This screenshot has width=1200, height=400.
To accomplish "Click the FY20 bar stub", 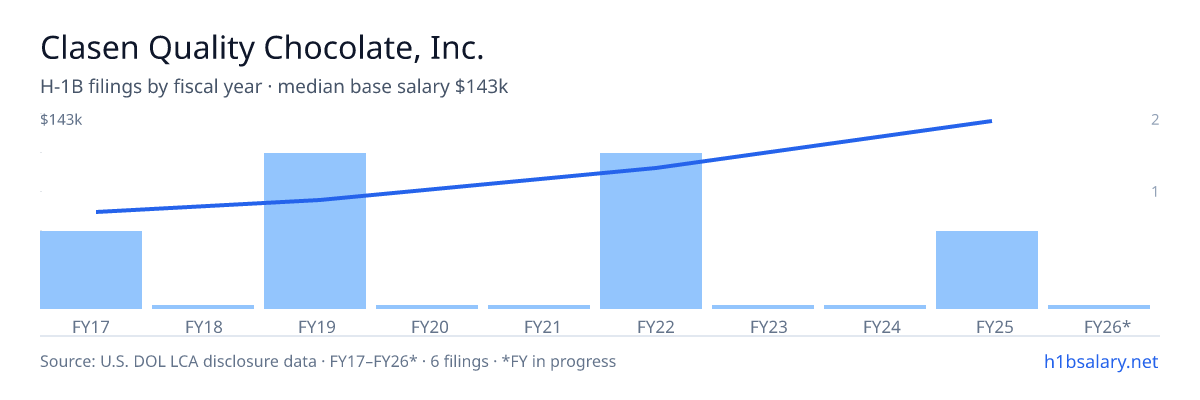I will click(427, 307).
